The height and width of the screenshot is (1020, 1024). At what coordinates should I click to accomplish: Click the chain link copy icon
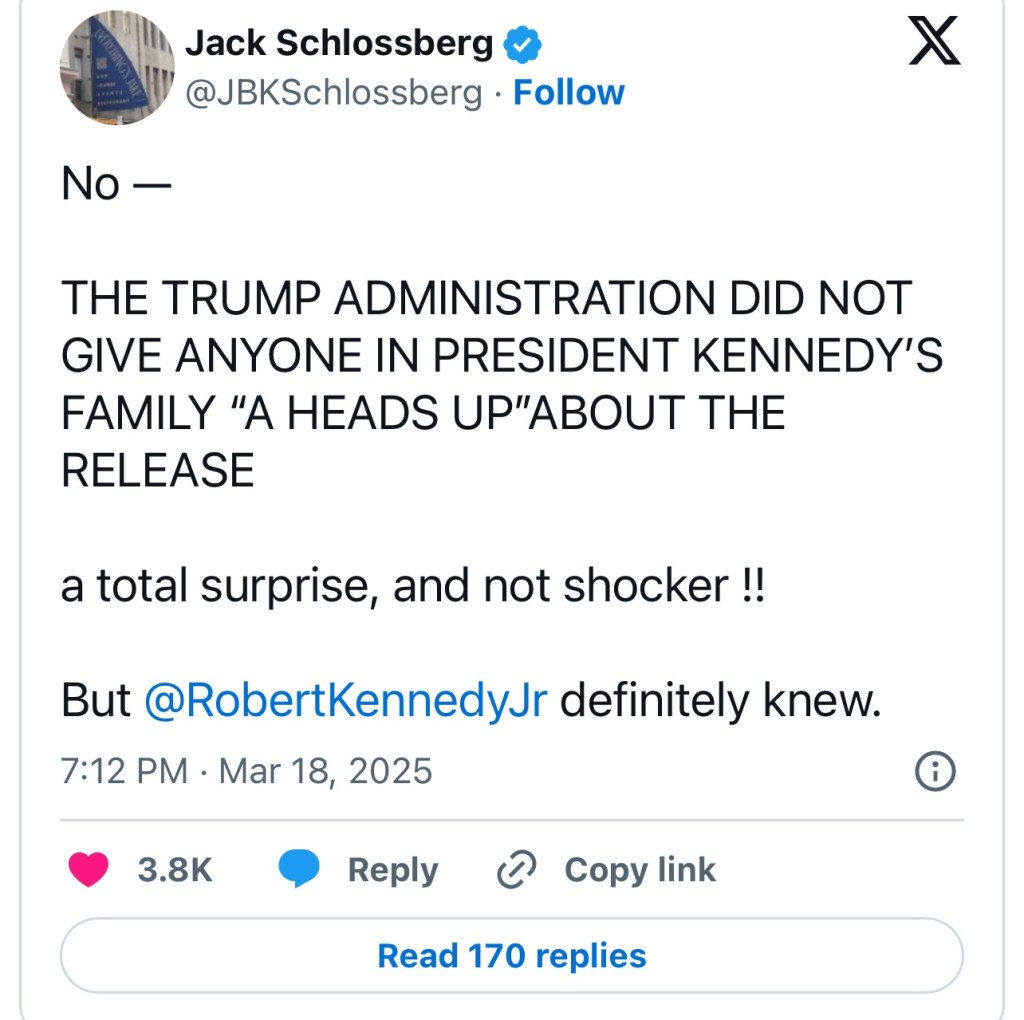(517, 869)
